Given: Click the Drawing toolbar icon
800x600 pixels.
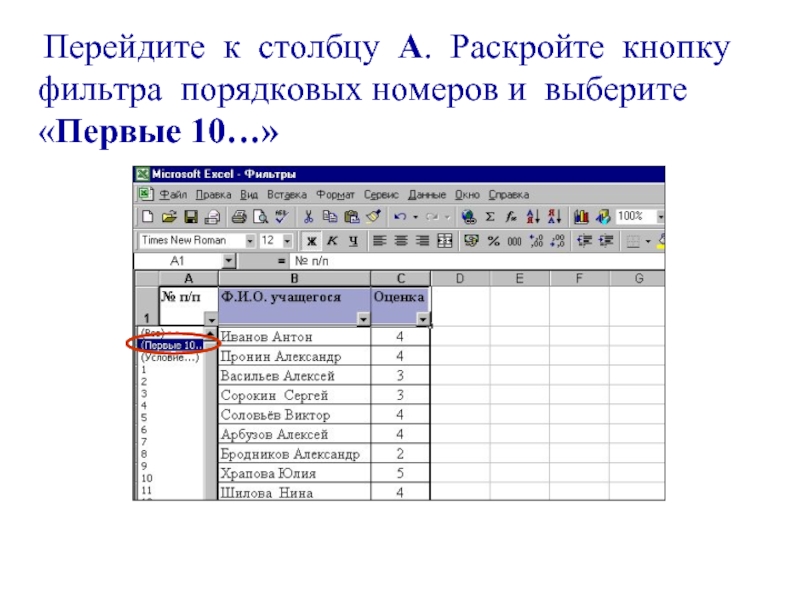Looking at the screenshot, I should 603,217.
